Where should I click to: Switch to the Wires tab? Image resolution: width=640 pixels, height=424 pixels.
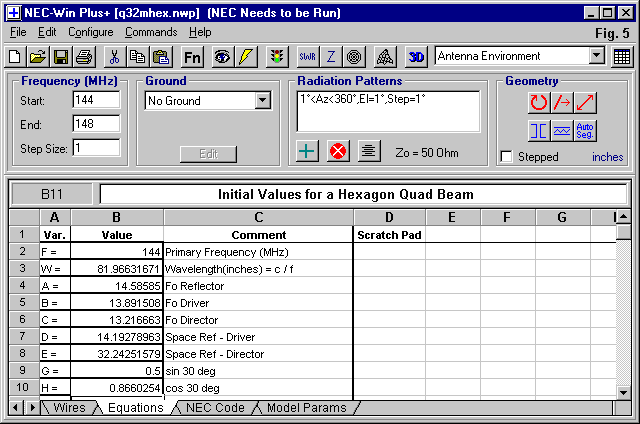tap(69, 407)
